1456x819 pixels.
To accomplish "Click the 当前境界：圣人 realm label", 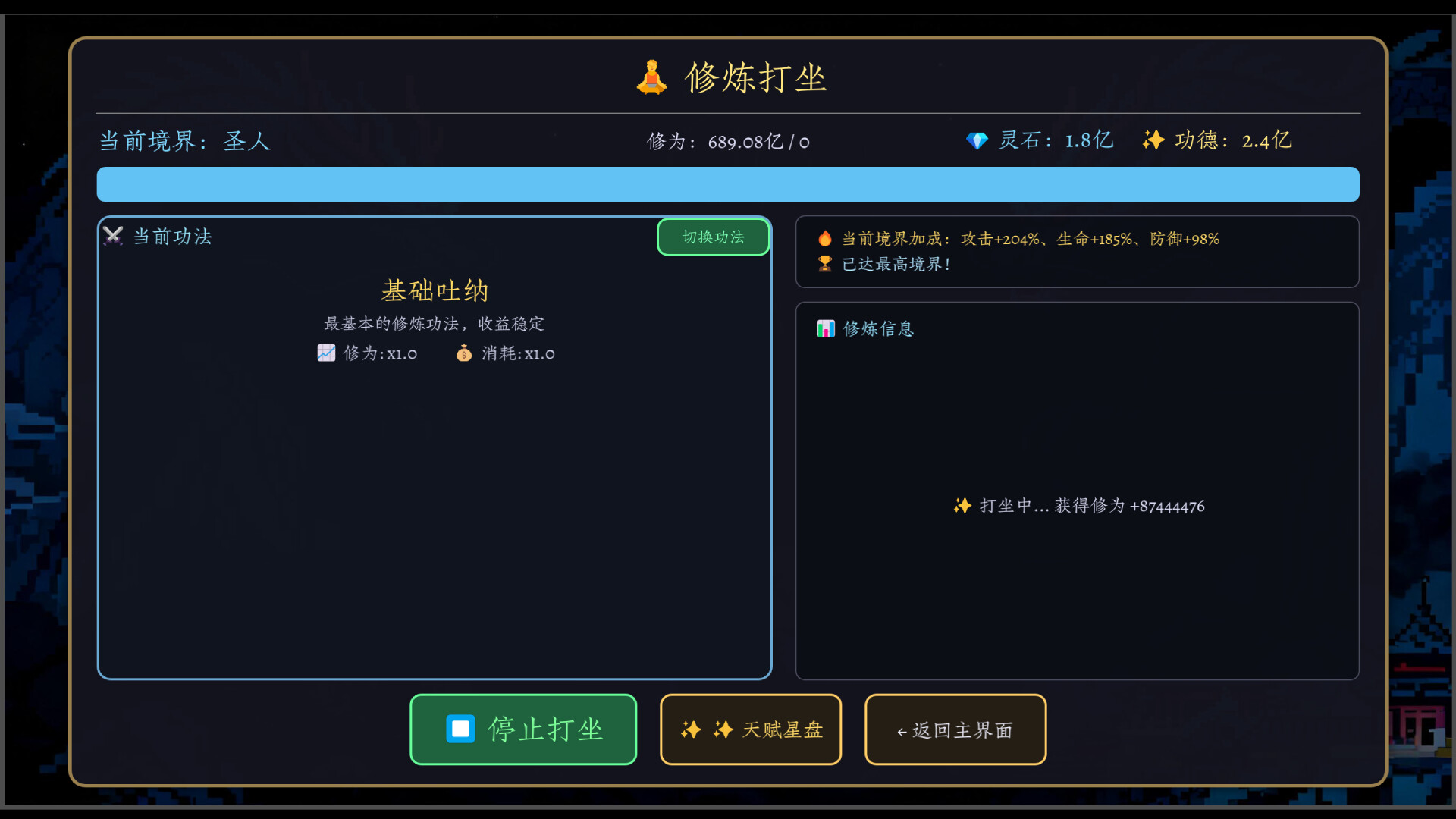I will coord(185,142).
